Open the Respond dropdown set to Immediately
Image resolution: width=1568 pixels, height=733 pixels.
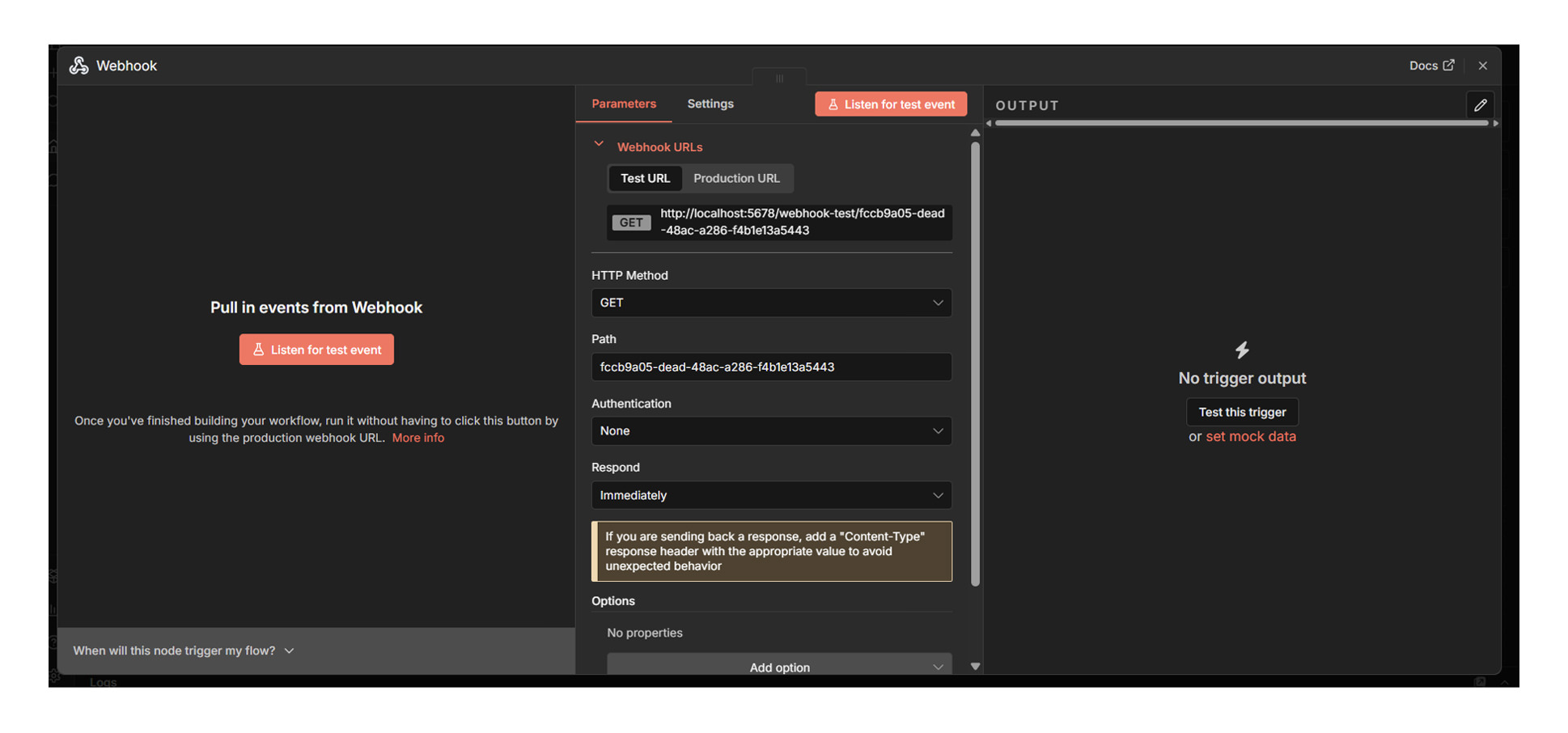[771, 495]
